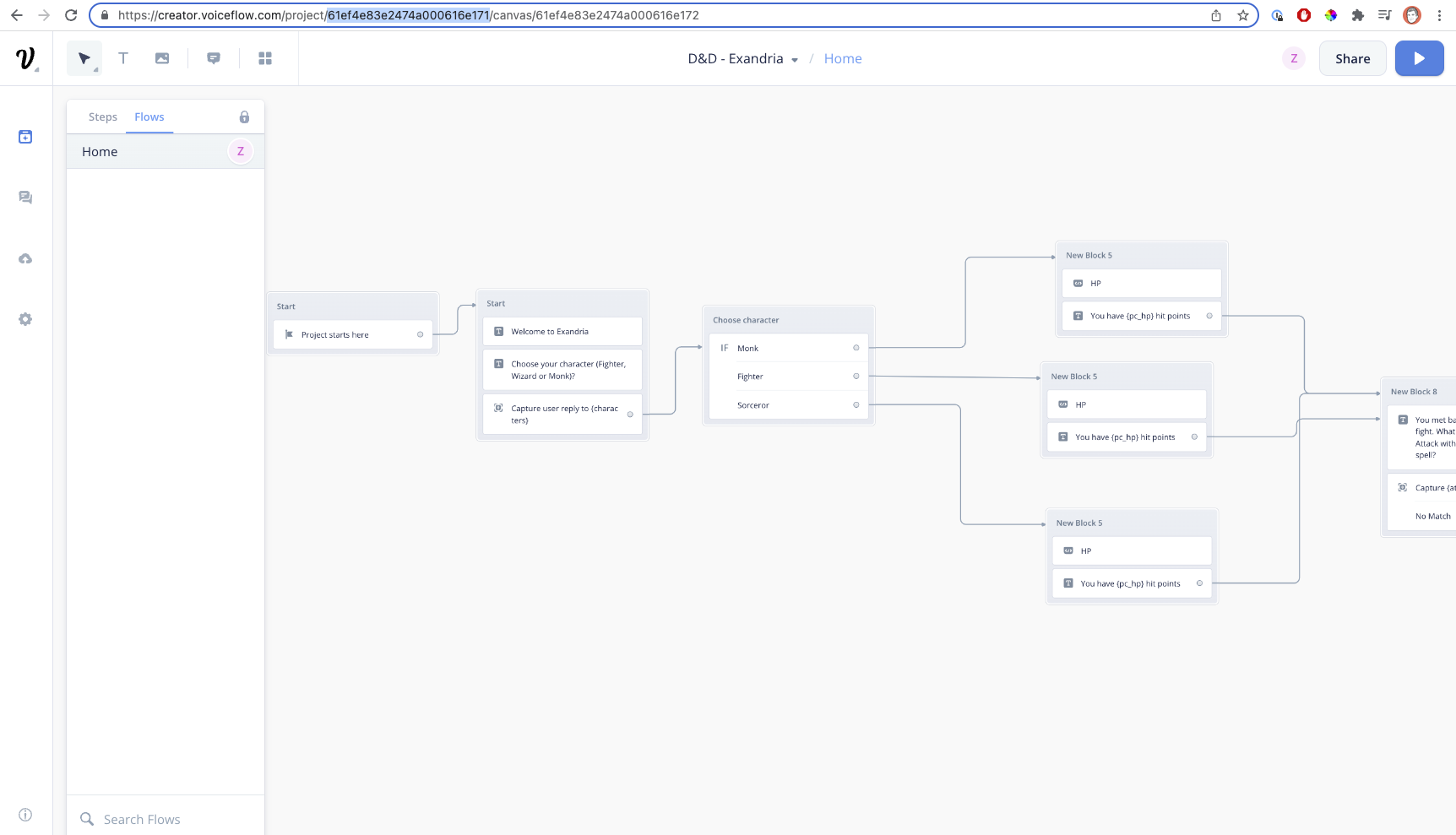Open the blocks grid panel icon
Screen dimensions: 1456x835
point(265,57)
